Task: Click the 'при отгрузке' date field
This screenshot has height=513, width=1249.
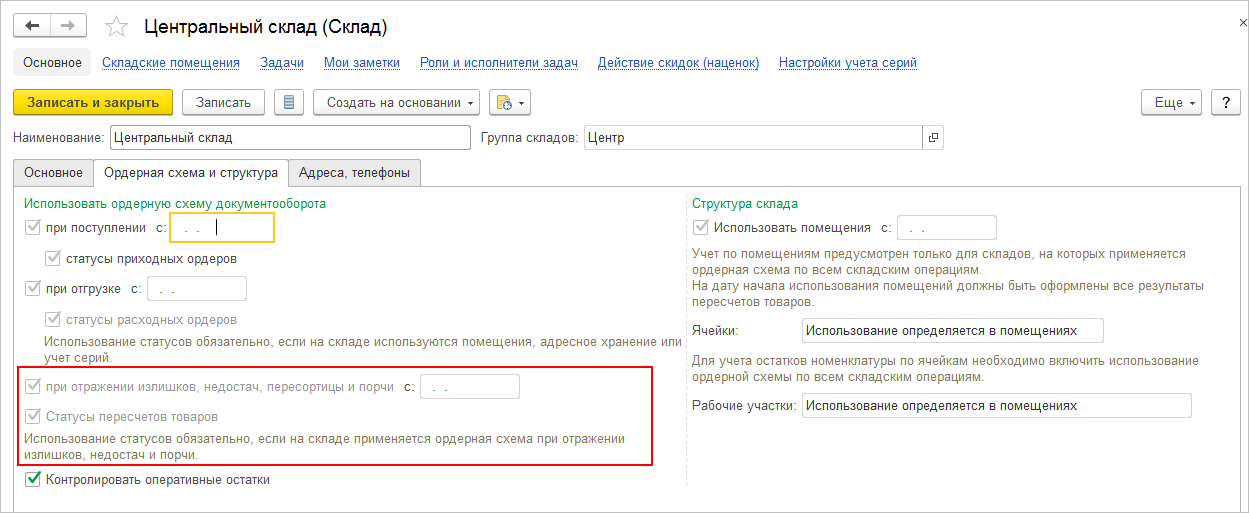Action: [196, 290]
